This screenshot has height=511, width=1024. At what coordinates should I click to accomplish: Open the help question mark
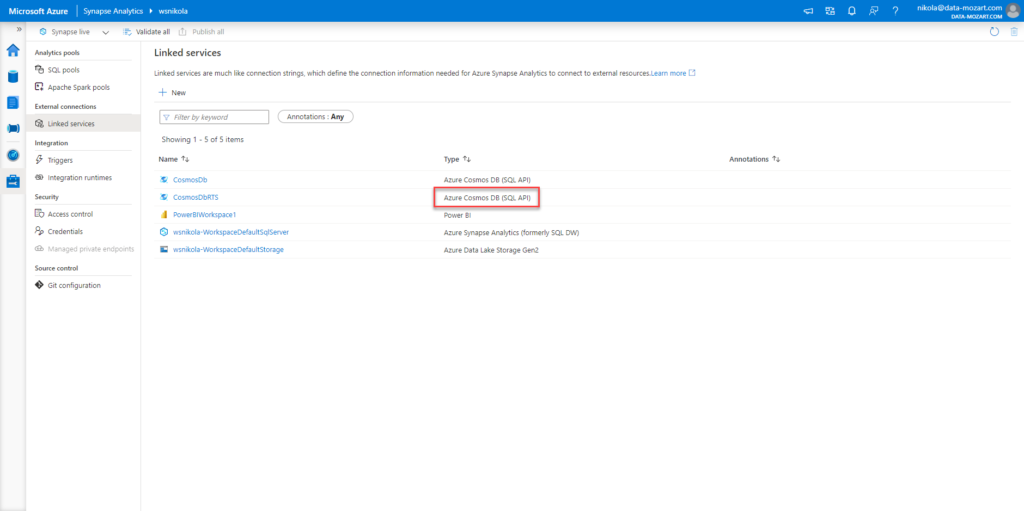coord(895,11)
